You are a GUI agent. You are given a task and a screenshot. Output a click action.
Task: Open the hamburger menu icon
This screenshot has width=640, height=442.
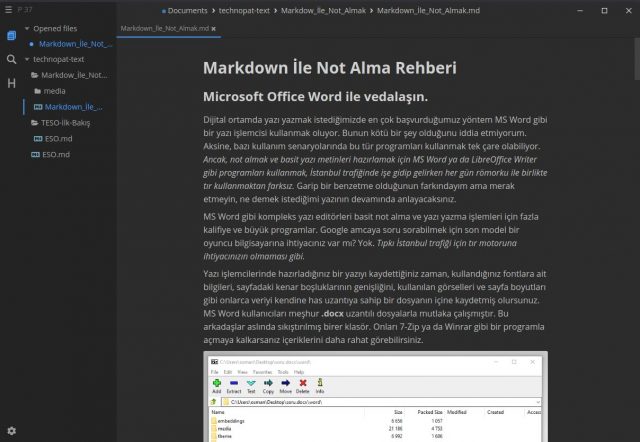[x=8, y=9]
